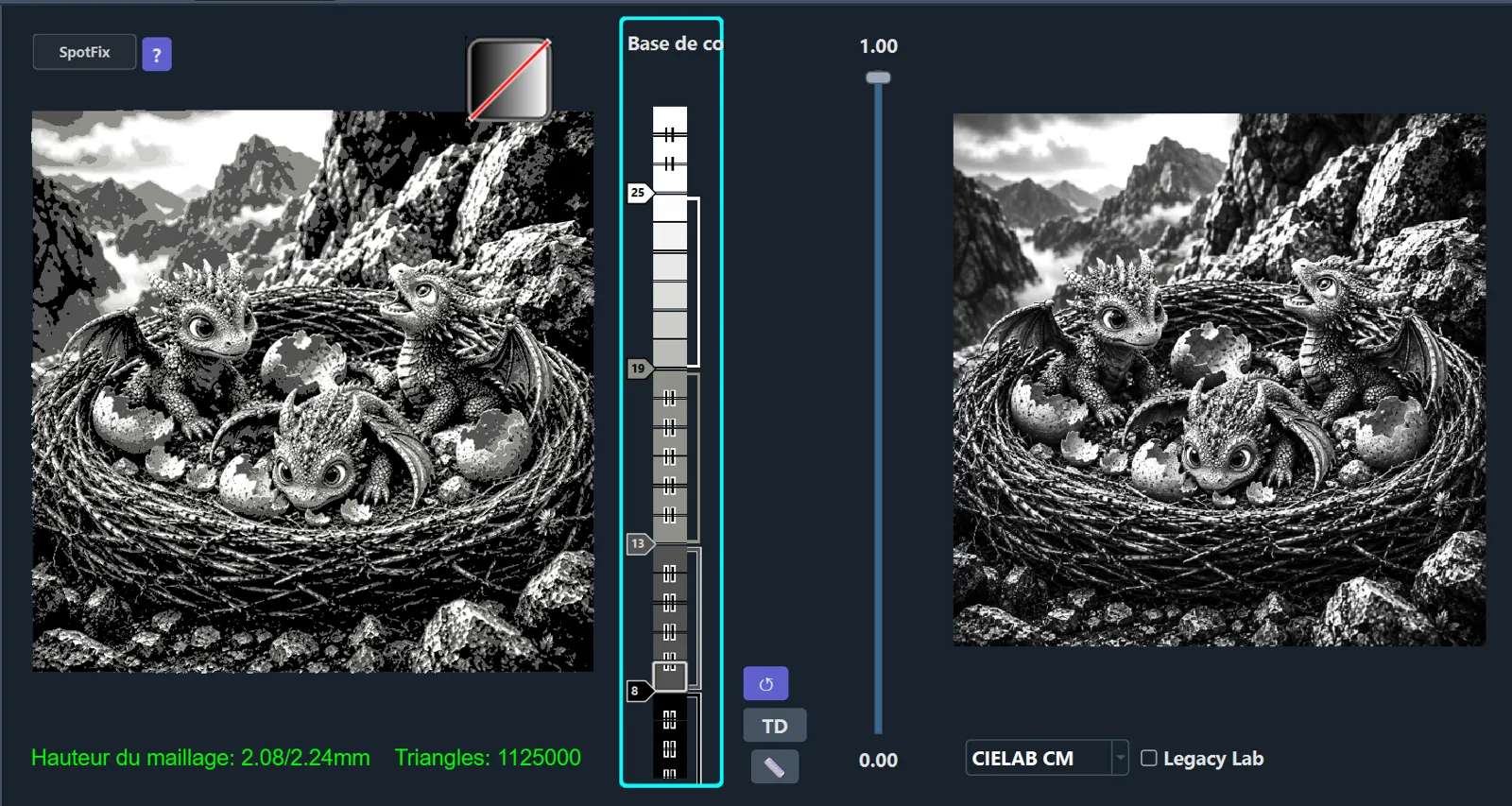Click the gradient icon with red slash
The image size is (1512, 806).
click(509, 79)
